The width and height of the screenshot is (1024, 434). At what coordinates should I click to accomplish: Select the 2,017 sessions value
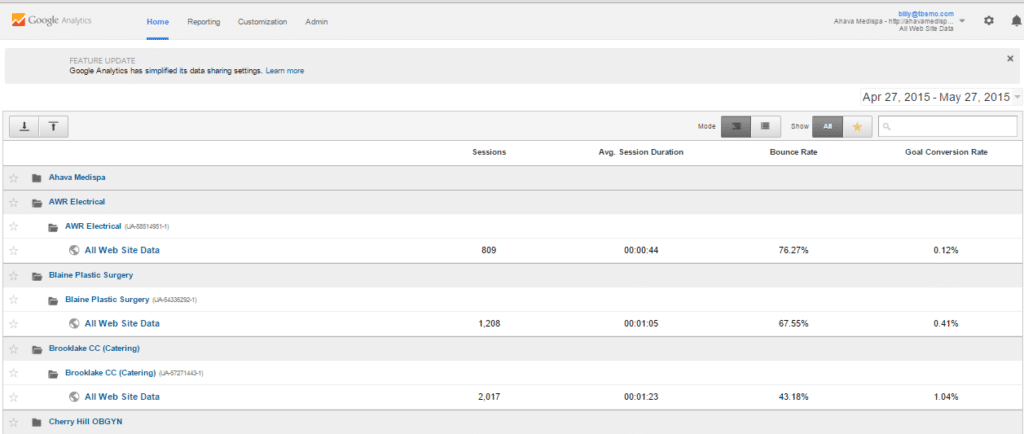point(489,396)
